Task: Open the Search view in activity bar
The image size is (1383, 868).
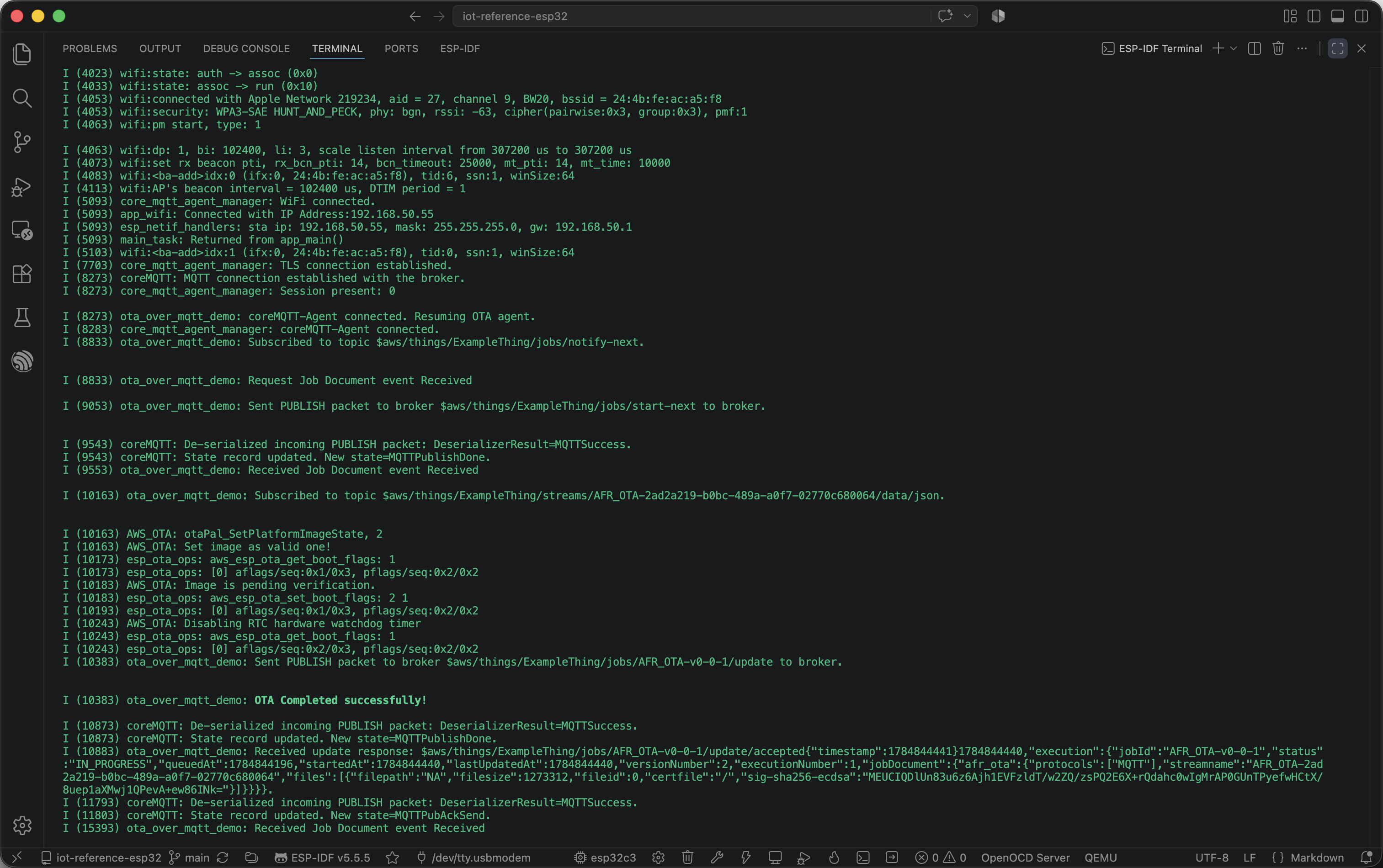Action: 22,98
